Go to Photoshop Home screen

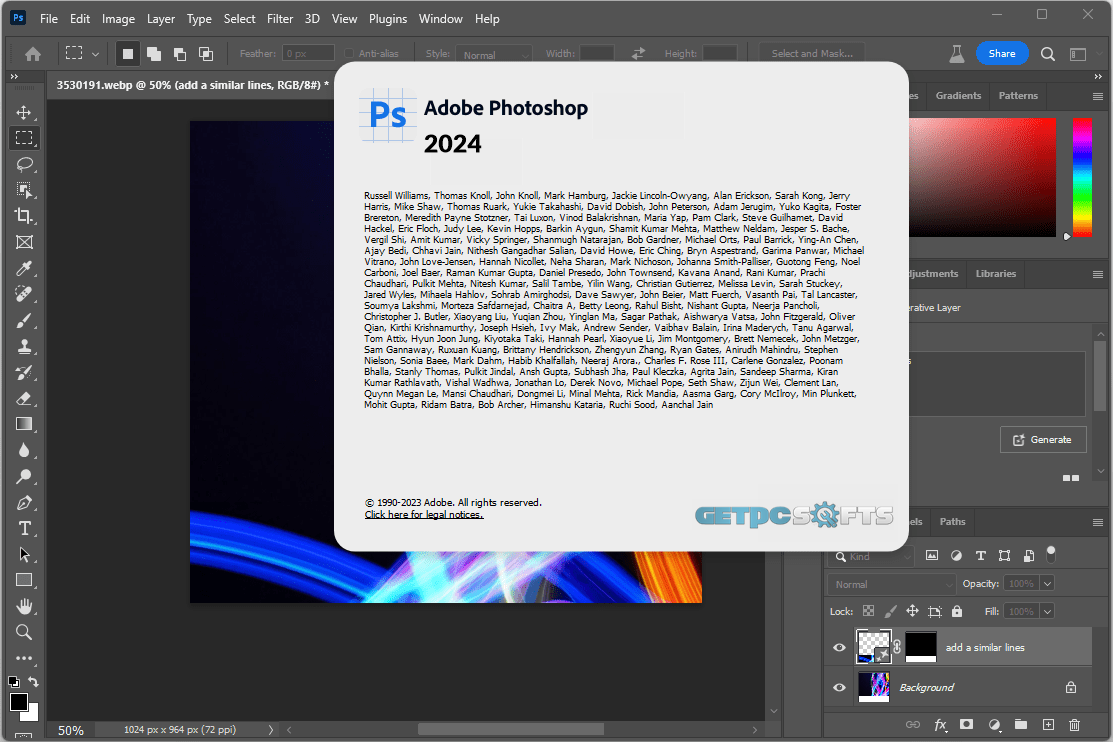[33, 54]
